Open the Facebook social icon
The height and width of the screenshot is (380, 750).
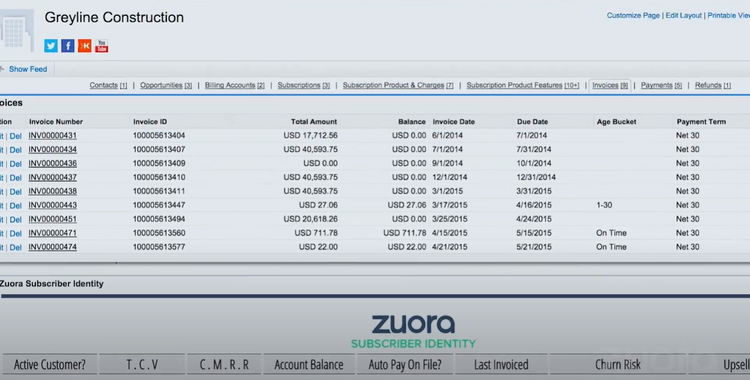[67, 45]
